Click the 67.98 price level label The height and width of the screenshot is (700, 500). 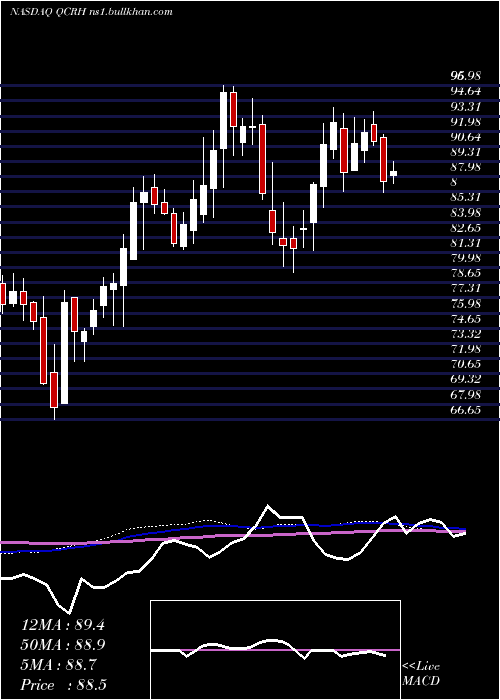(466, 395)
